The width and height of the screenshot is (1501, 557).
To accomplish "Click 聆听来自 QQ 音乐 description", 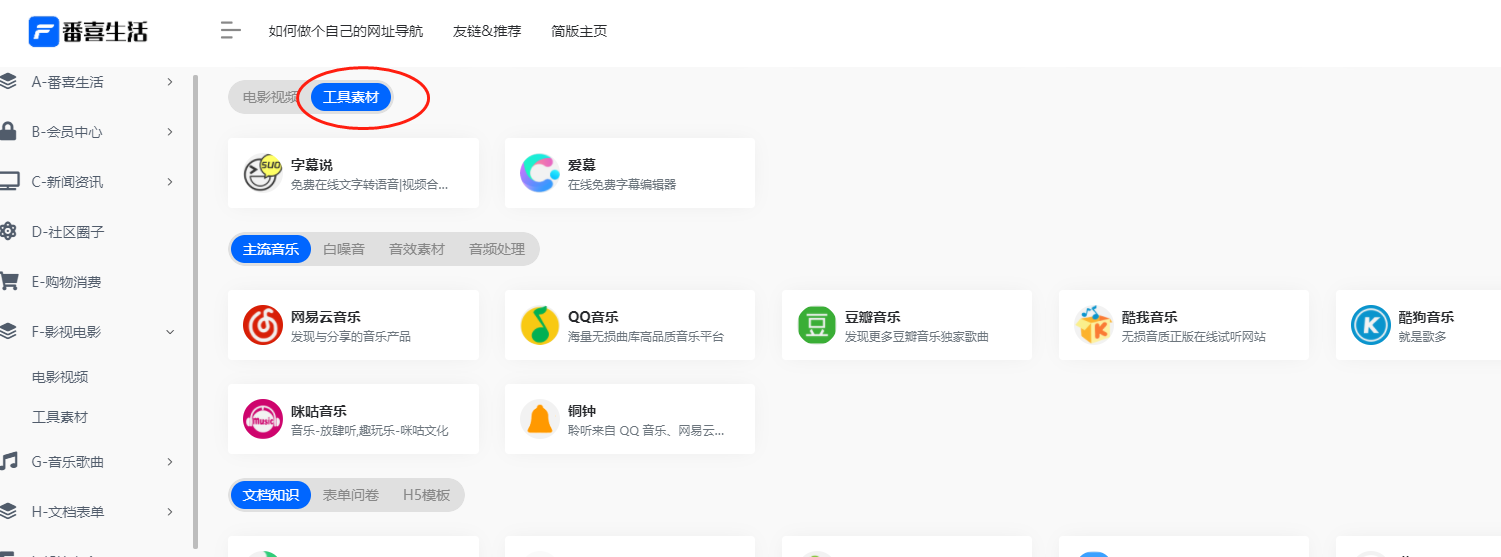I will click(646, 430).
